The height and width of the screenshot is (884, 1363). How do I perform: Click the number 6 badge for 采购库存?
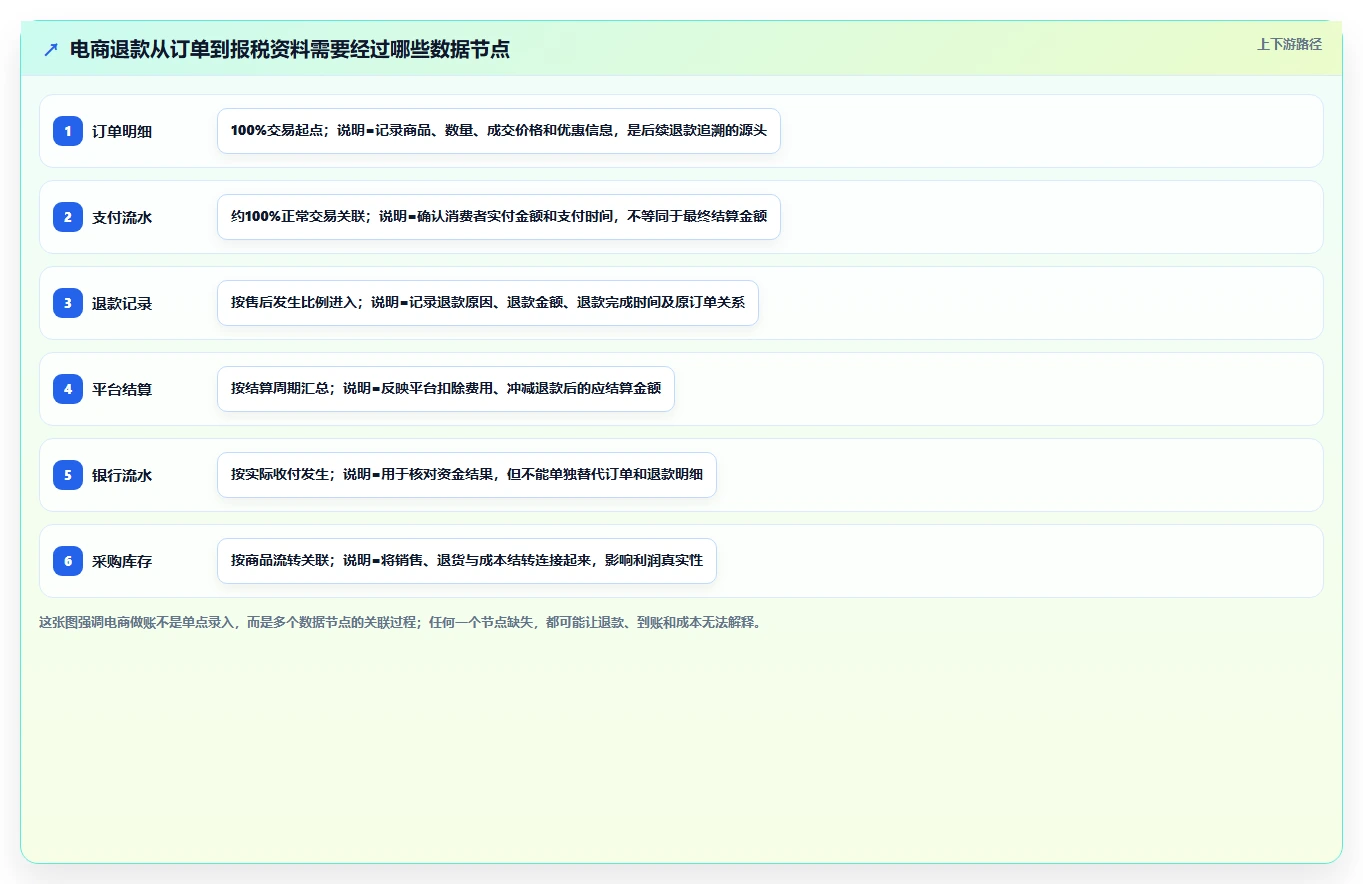point(68,560)
